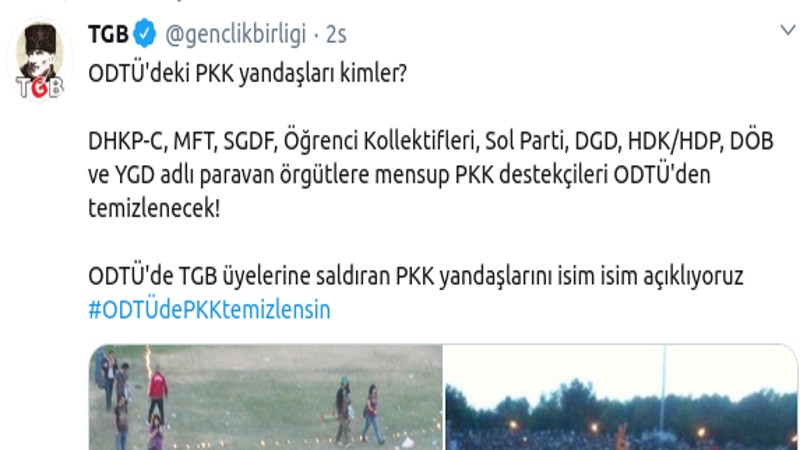The image size is (800, 450).
Task: Open the right photo of crowd and trees
Action: 621,397
